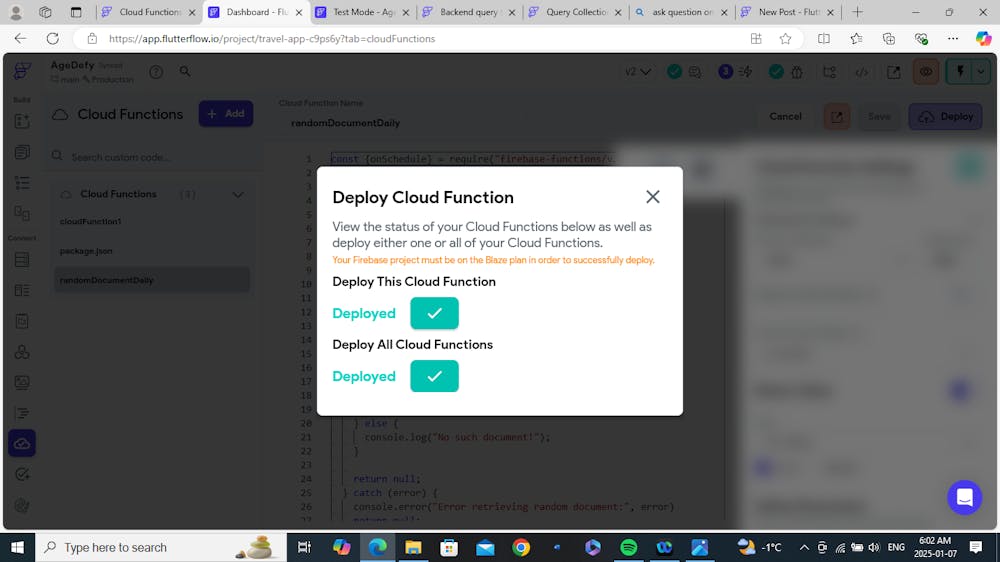Open the help question mark icon

156,72
